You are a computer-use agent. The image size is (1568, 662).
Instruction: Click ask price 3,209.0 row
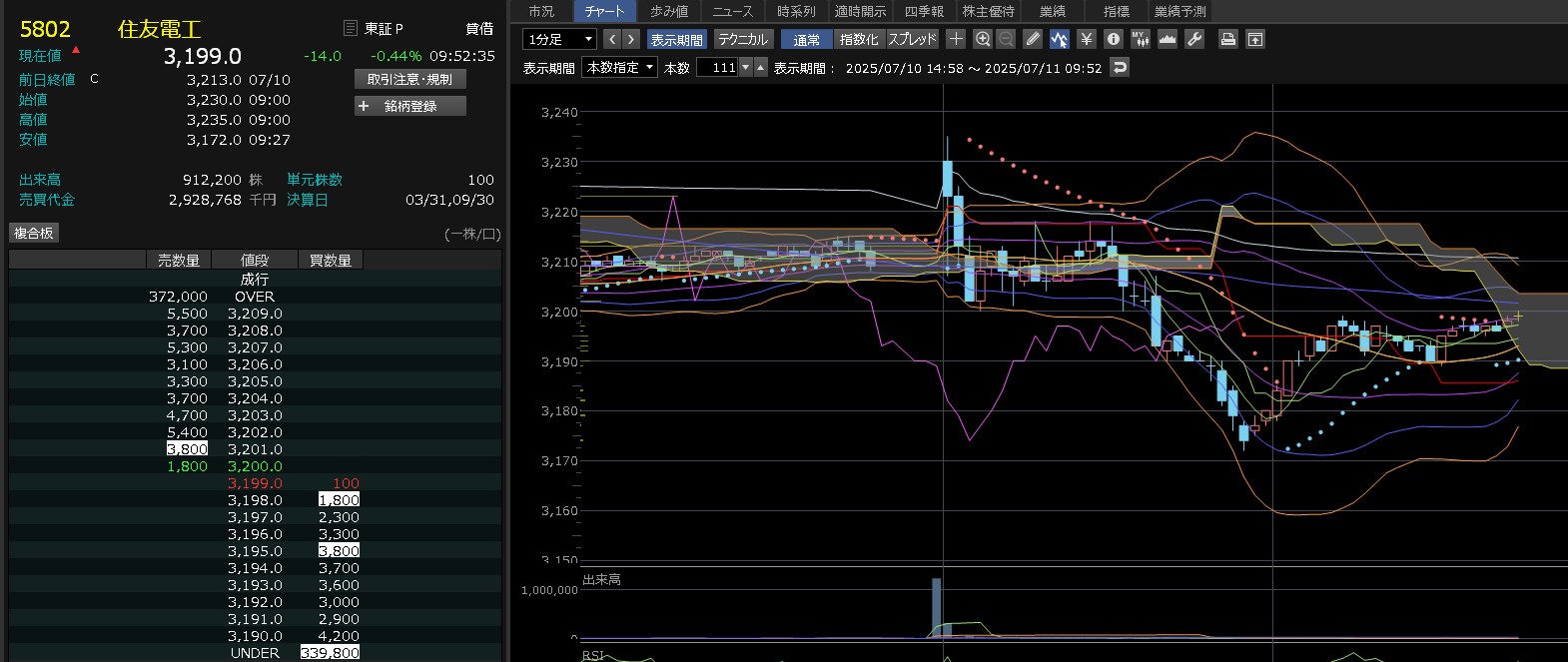tap(255, 314)
